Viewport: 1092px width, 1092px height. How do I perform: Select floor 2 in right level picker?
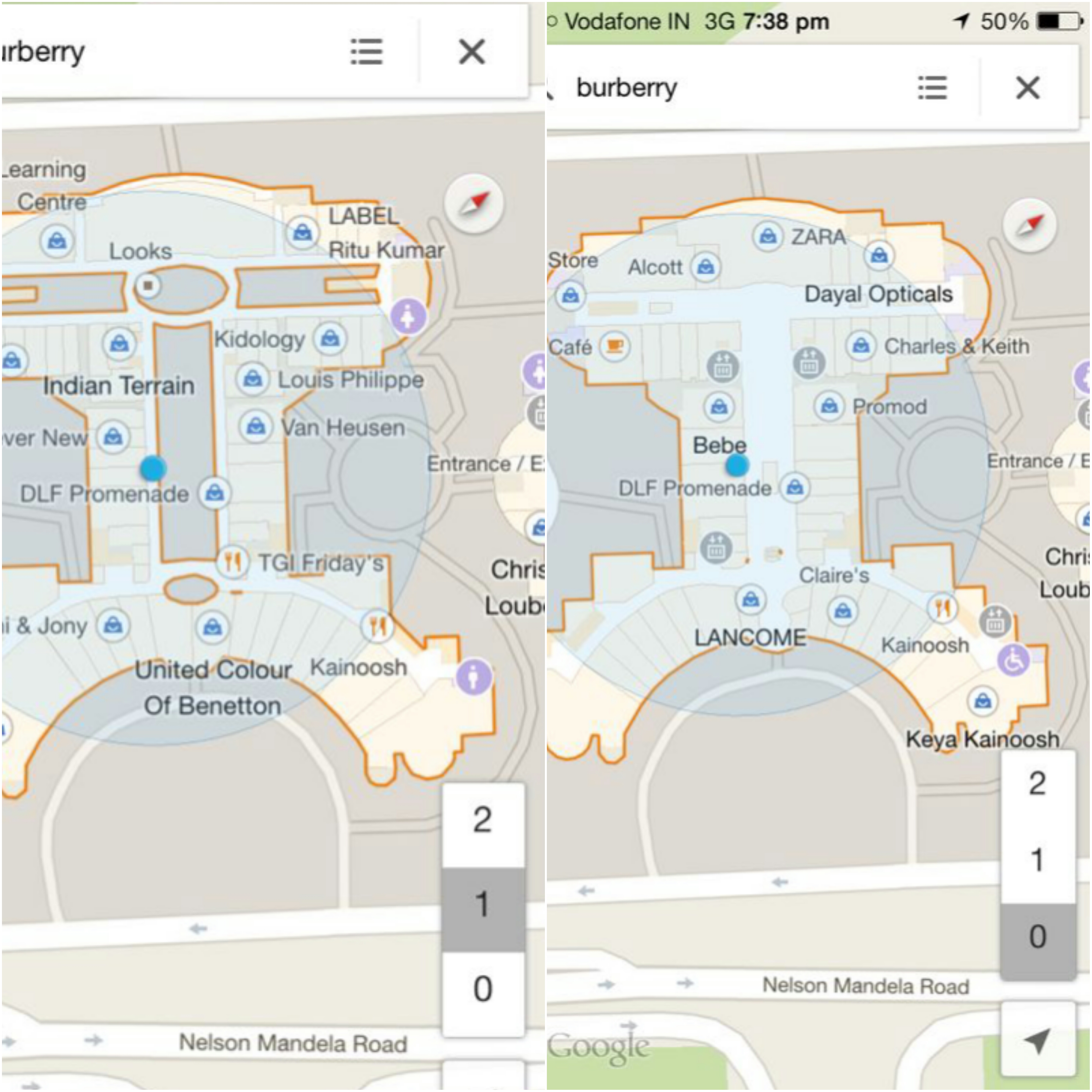pyautogui.click(x=1037, y=783)
